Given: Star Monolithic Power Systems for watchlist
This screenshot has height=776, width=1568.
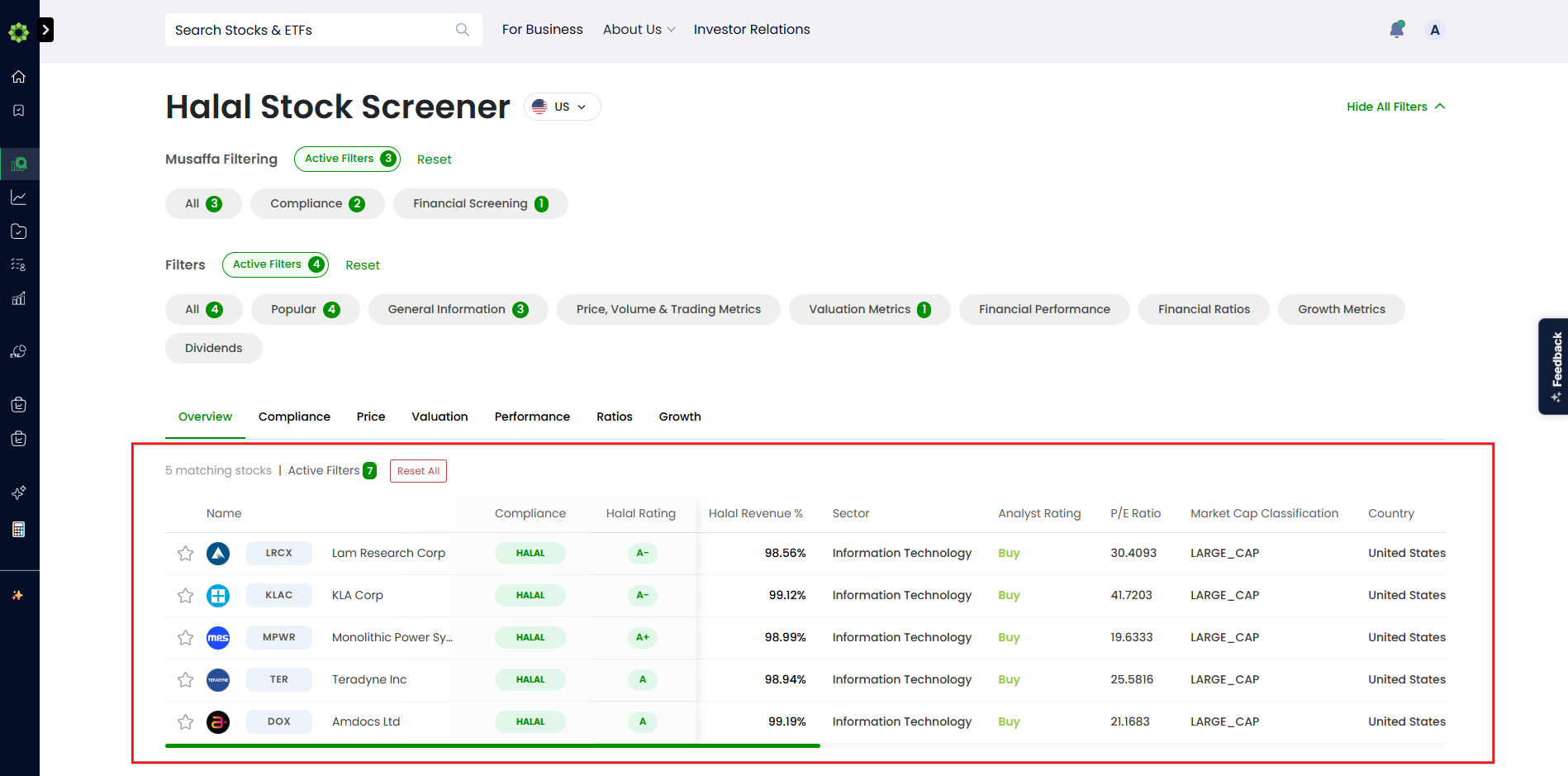Looking at the screenshot, I should [x=186, y=638].
